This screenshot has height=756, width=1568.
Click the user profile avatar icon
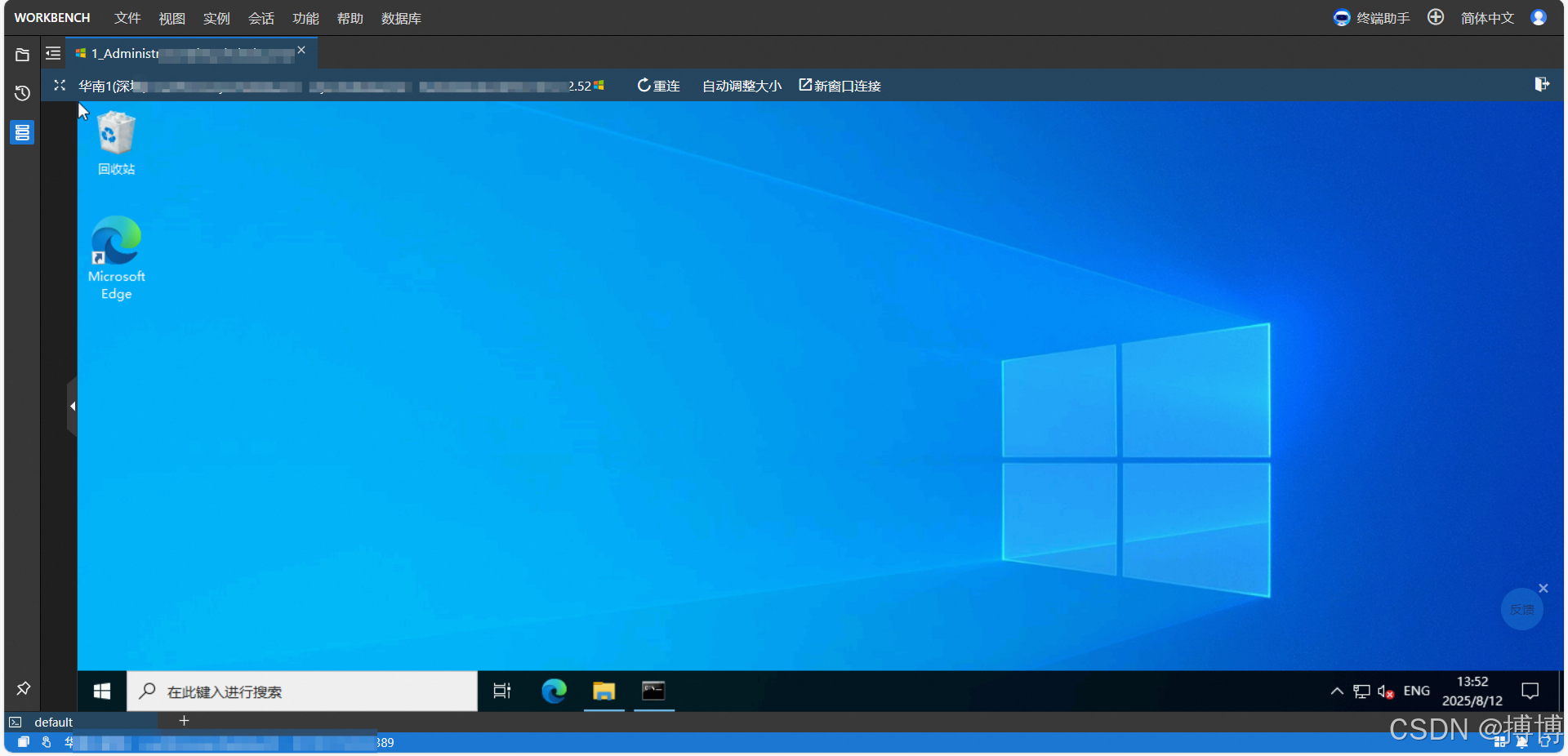click(x=1539, y=17)
